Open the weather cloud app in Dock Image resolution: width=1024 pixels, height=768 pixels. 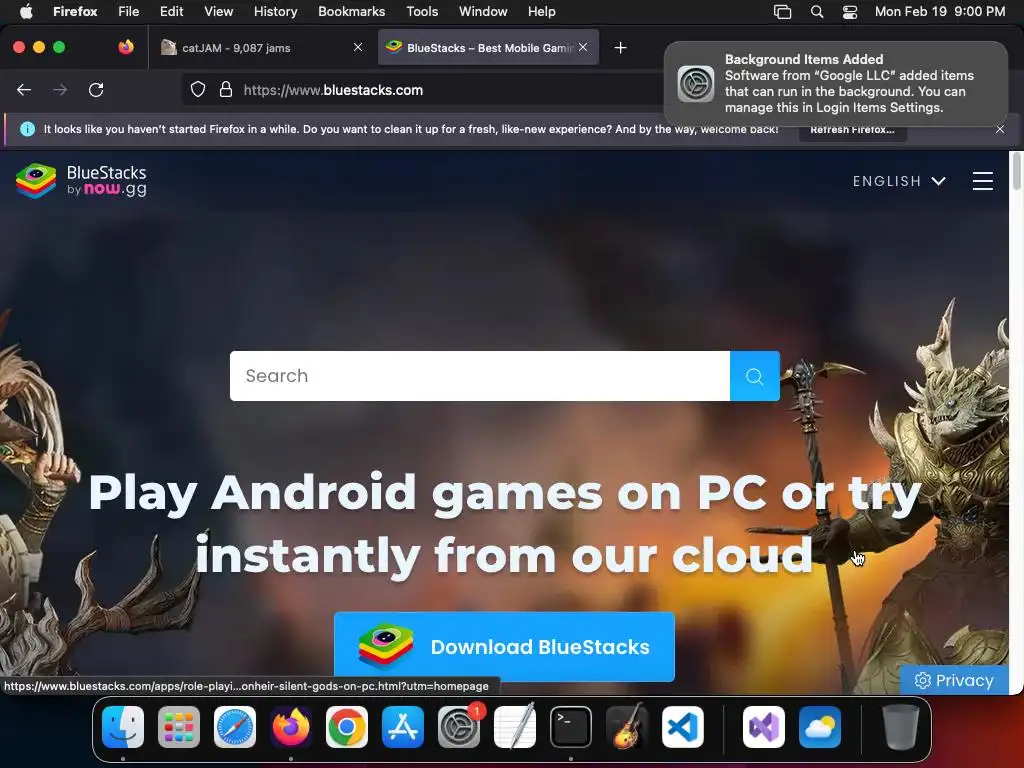820,727
